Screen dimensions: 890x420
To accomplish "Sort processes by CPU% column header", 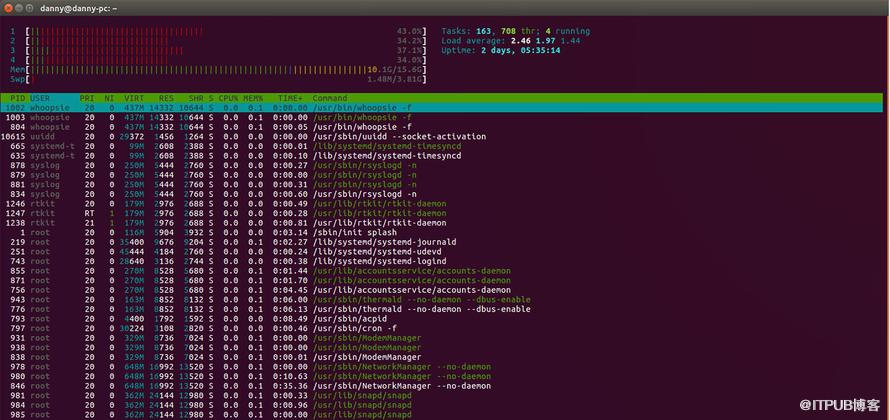I will click(x=228, y=98).
